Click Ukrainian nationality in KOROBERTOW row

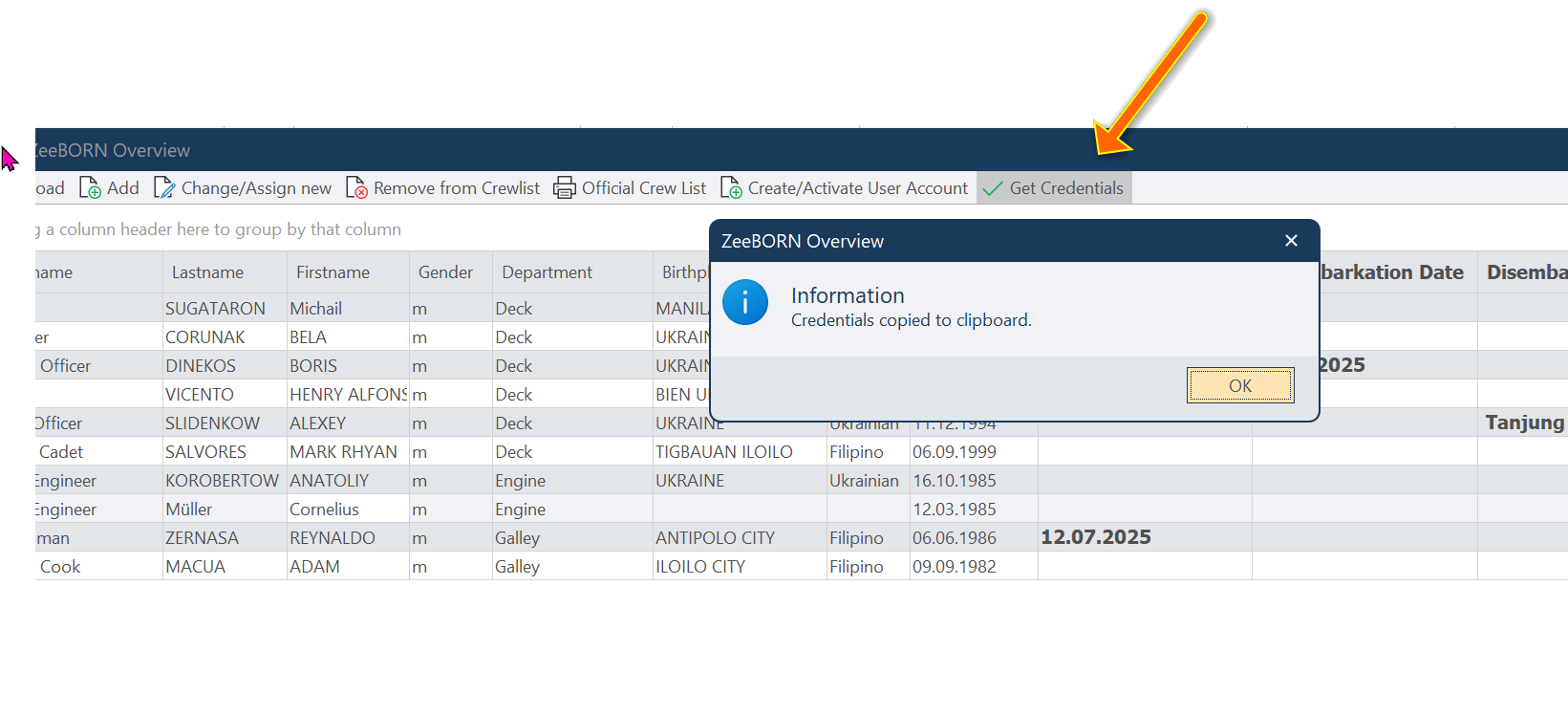tap(868, 481)
